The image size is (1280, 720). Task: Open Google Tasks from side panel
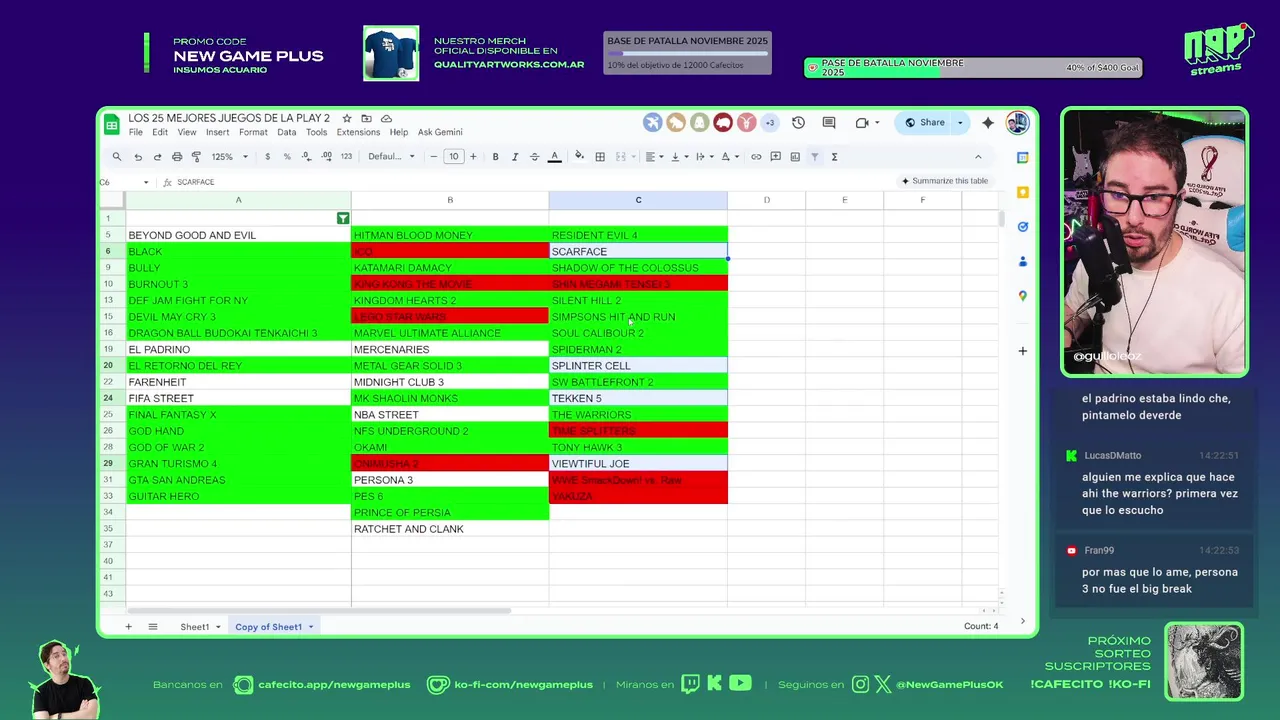coord(1022,227)
